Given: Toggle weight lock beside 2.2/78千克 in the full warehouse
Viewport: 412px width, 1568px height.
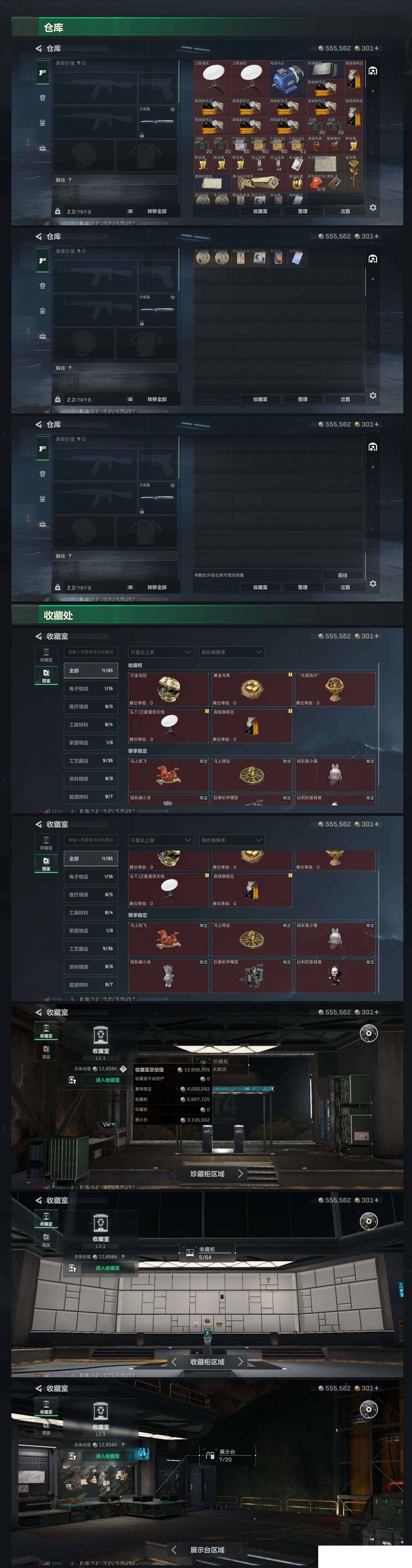Looking at the screenshot, I should (x=58, y=211).
